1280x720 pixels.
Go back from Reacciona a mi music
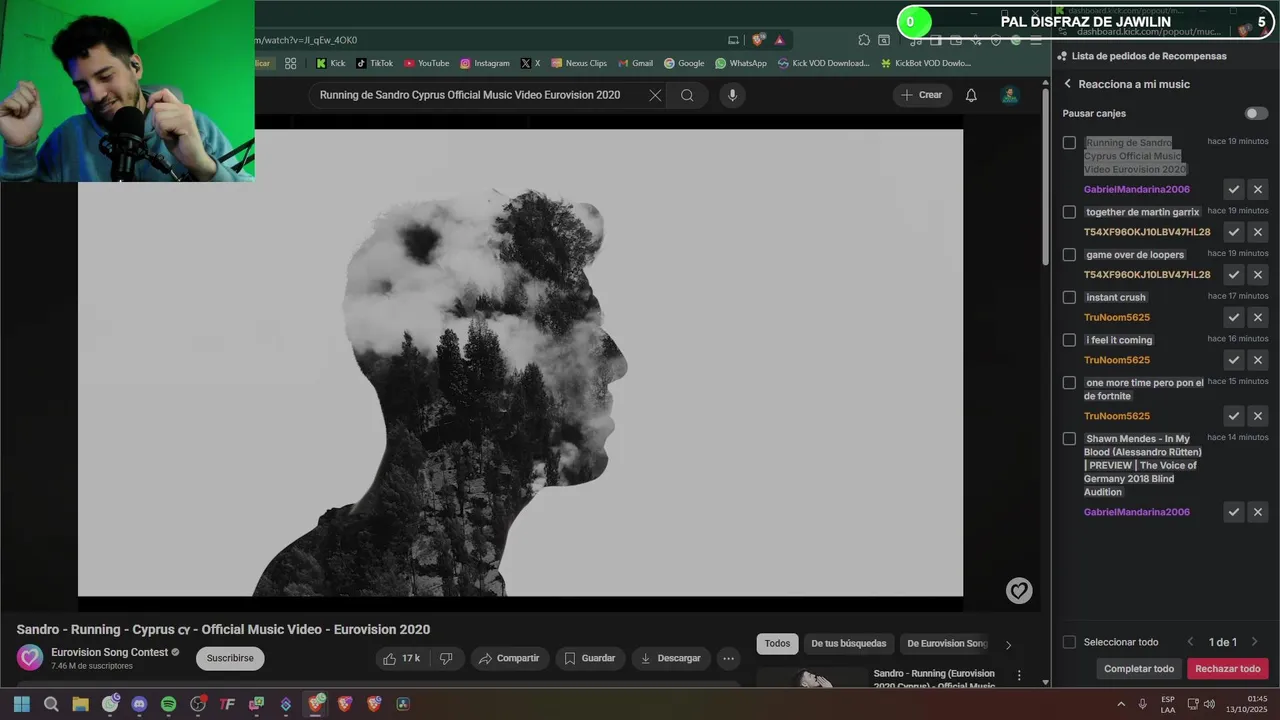tap(1067, 84)
